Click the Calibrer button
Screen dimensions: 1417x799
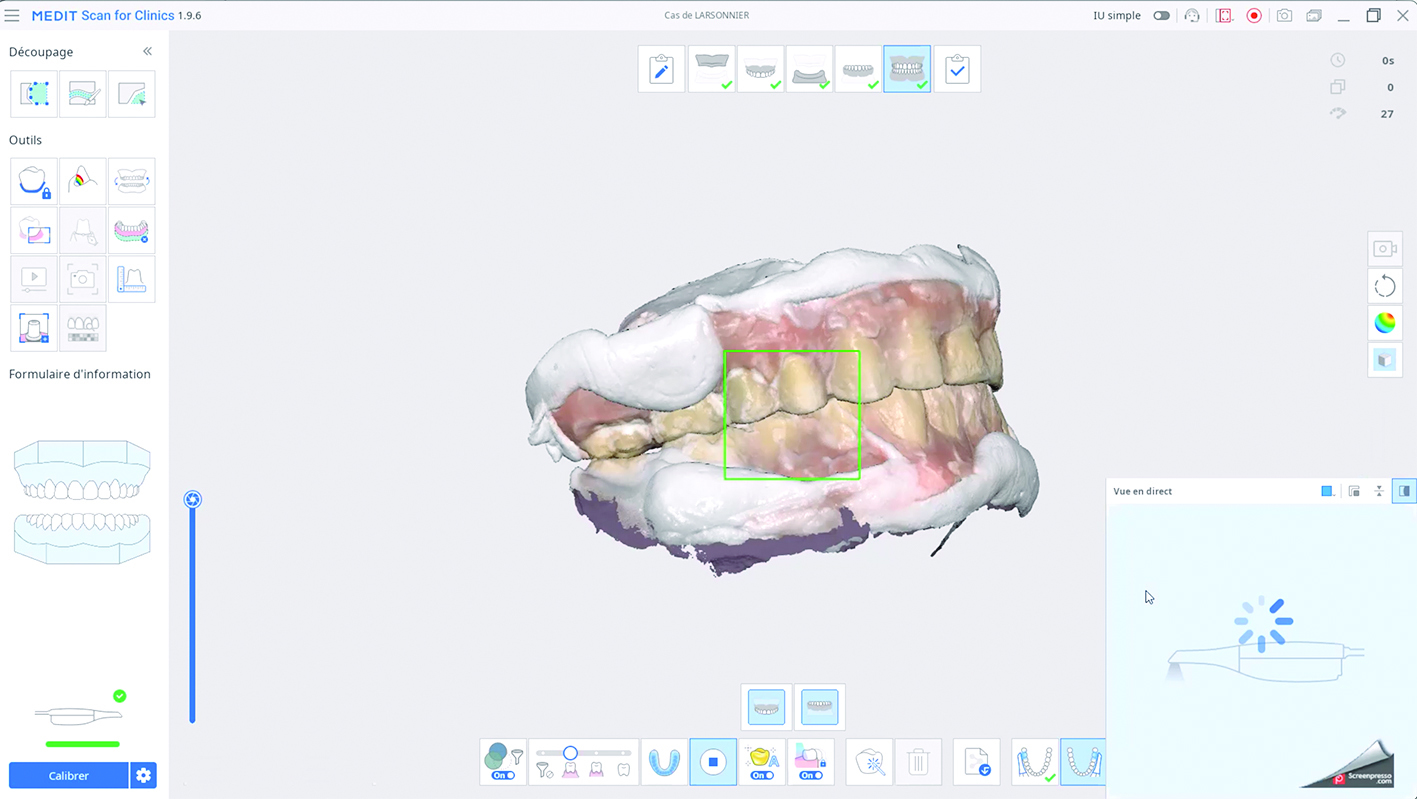pyautogui.click(x=69, y=775)
